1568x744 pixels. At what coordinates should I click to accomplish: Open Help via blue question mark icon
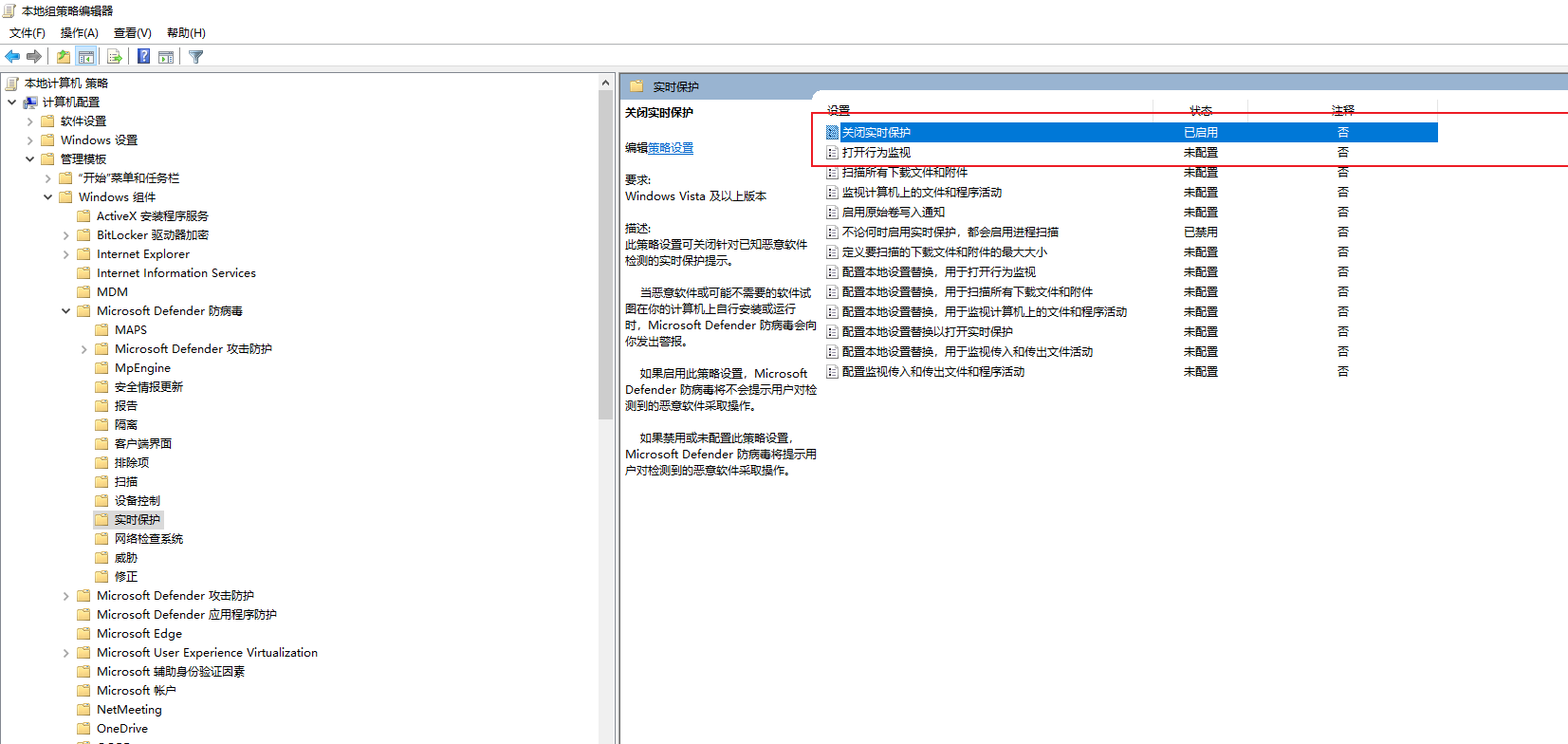click(143, 57)
